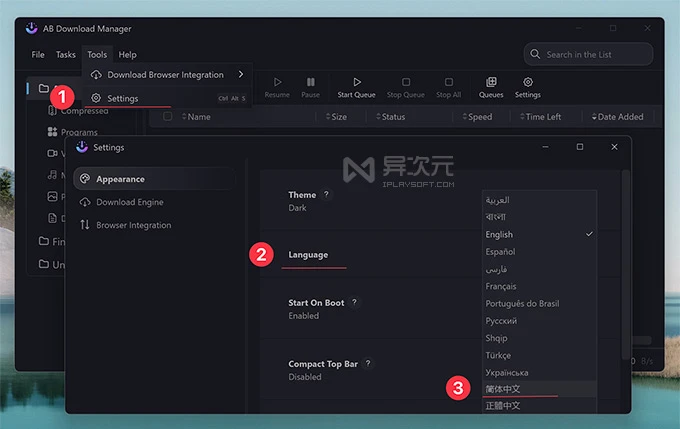
Task: Click the search magnifier icon
Action: point(535,54)
